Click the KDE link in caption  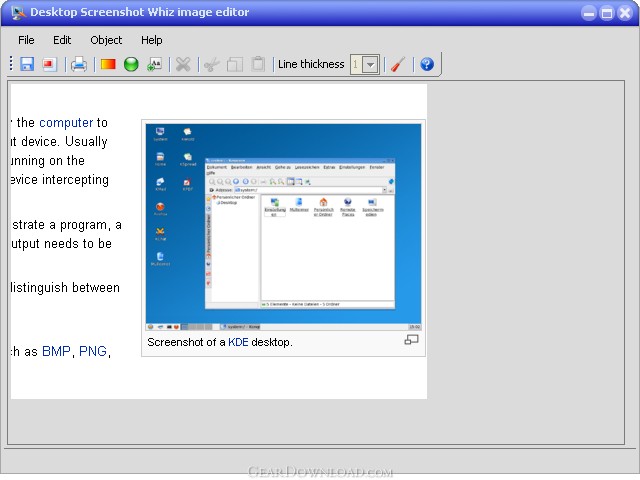coord(238,342)
